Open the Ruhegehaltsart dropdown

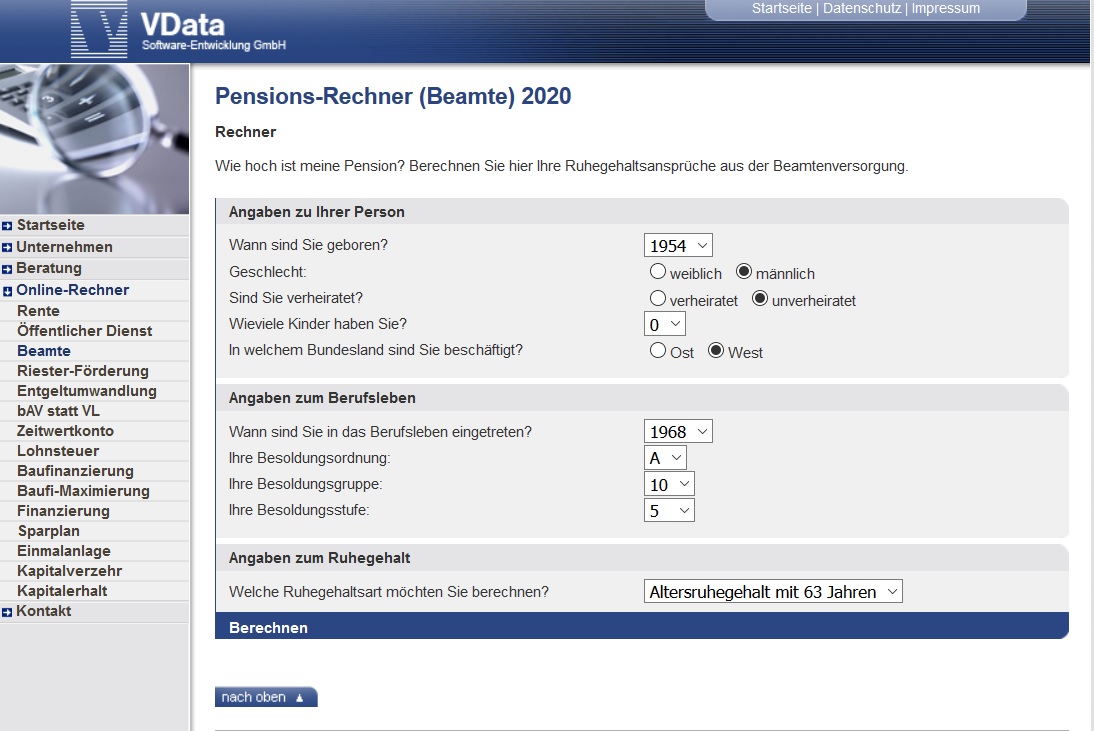tap(773, 591)
